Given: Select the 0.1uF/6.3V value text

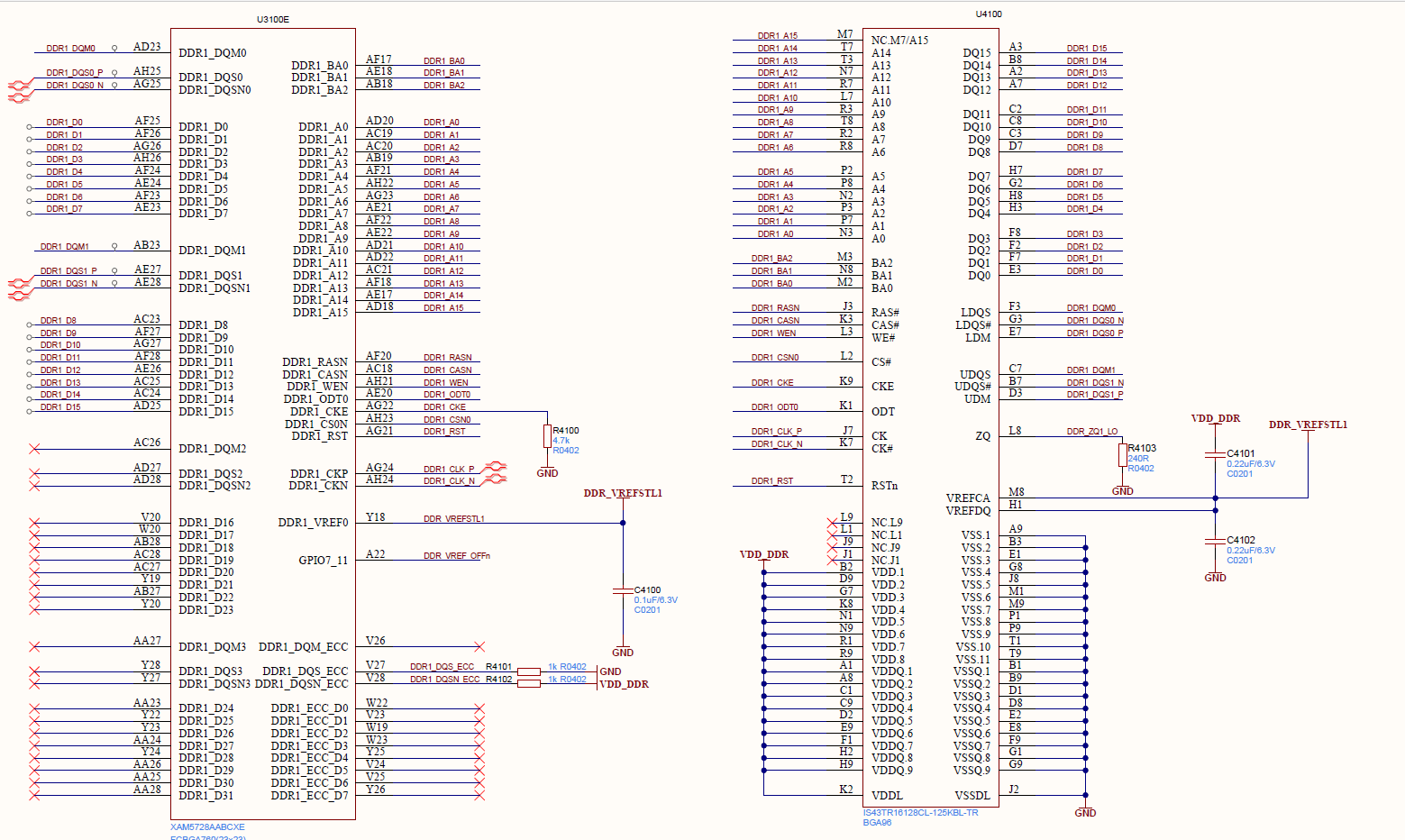Looking at the screenshot, I should [655, 599].
